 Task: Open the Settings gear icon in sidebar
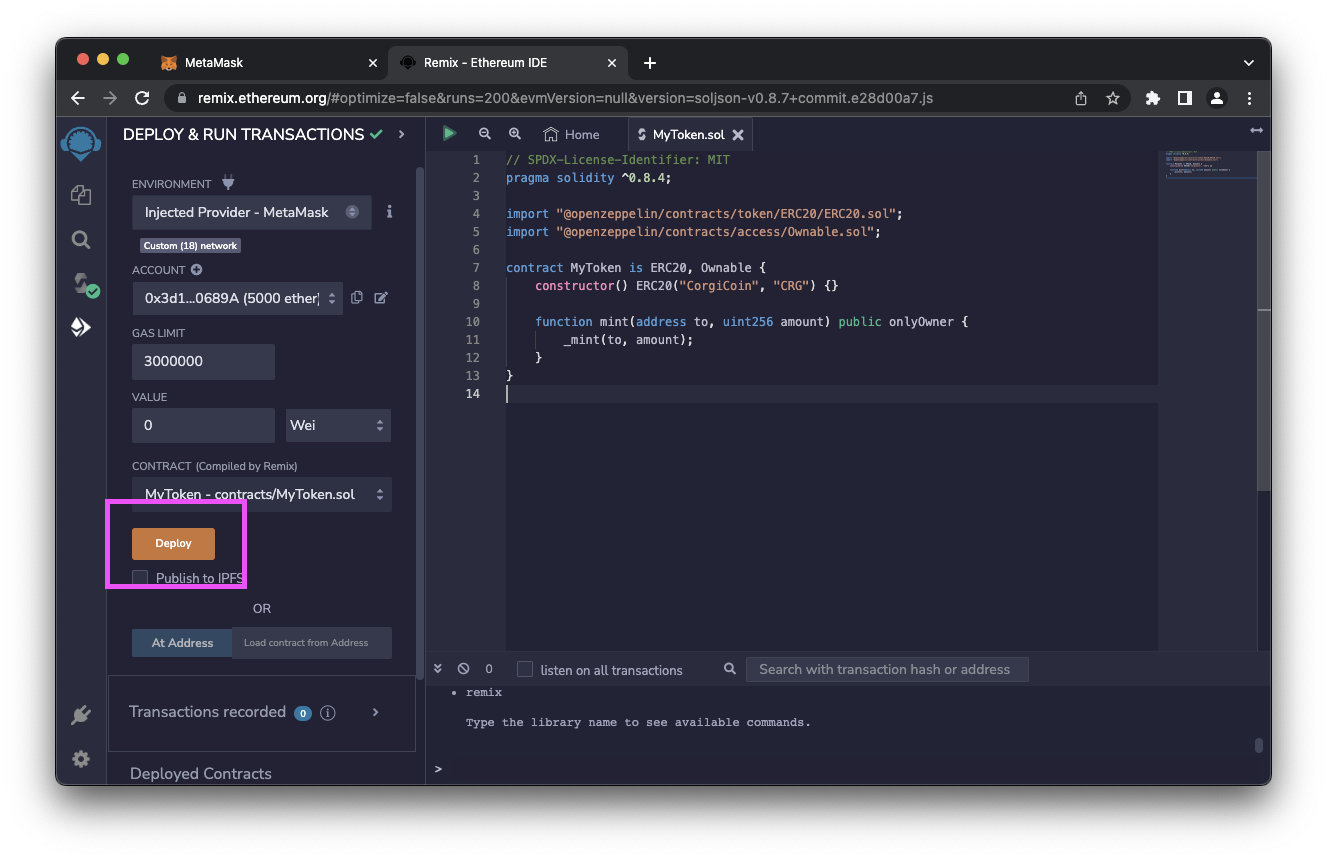(81, 759)
